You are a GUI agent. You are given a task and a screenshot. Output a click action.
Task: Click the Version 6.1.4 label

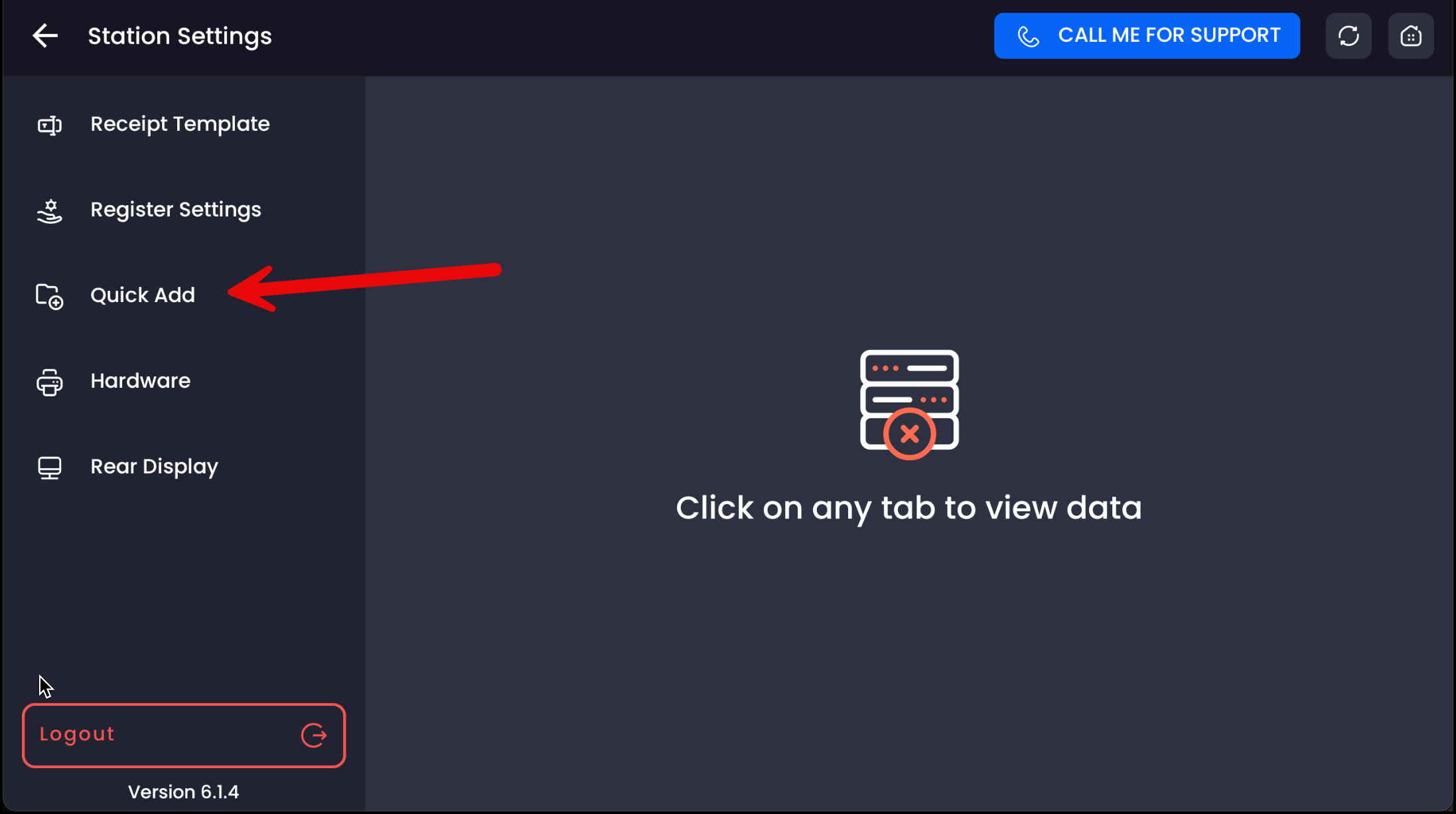click(183, 792)
